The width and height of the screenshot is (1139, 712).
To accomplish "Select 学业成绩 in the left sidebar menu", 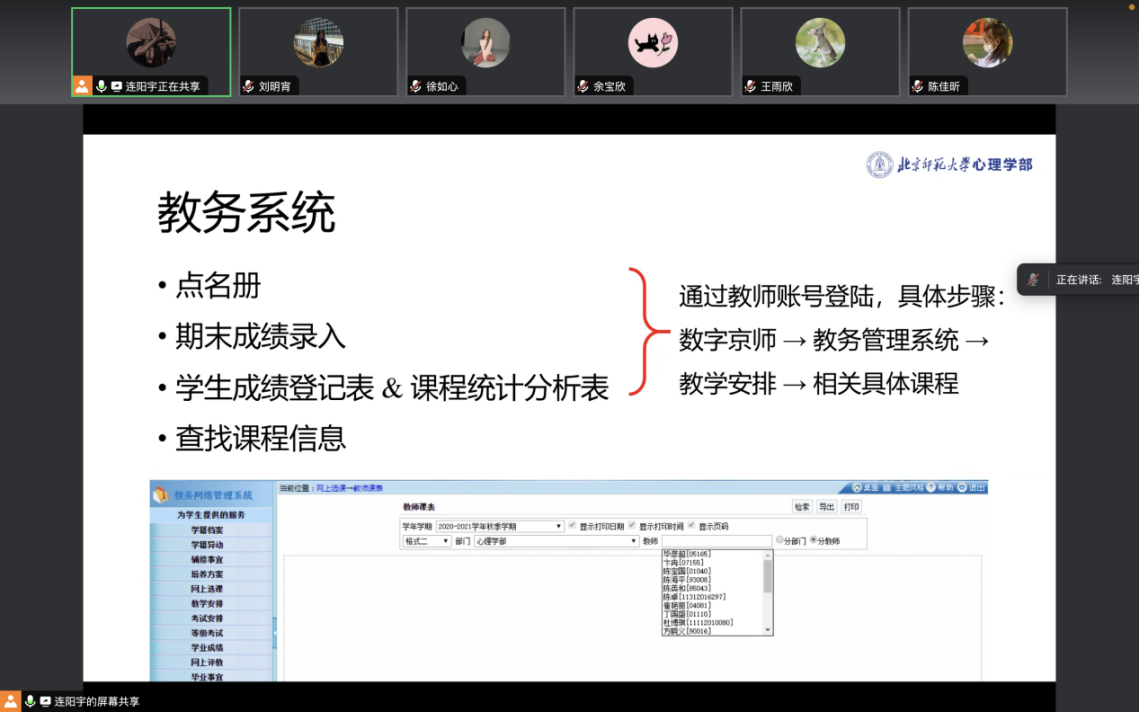I will [x=207, y=648].
